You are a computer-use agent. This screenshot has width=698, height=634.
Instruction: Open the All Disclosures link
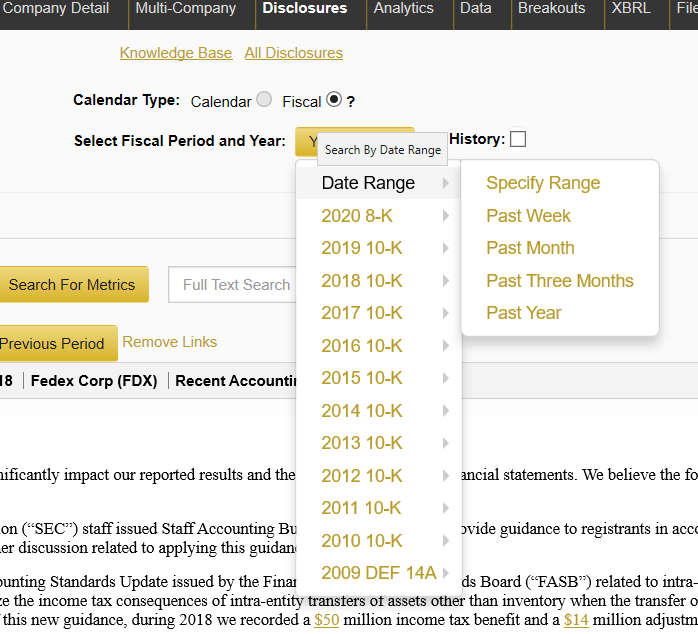[293, 53]
